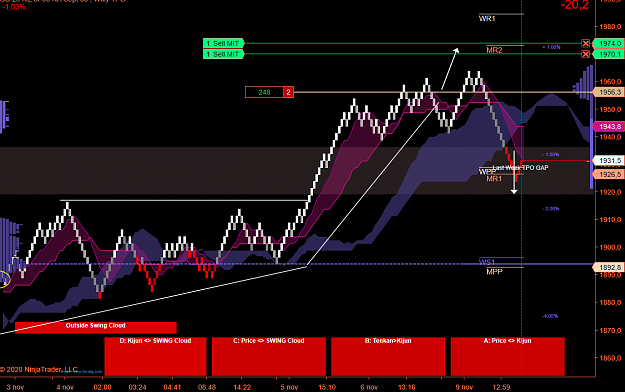Click the A: Price <> Kijun signal panel
625x392 pixels.
point(507,357)
